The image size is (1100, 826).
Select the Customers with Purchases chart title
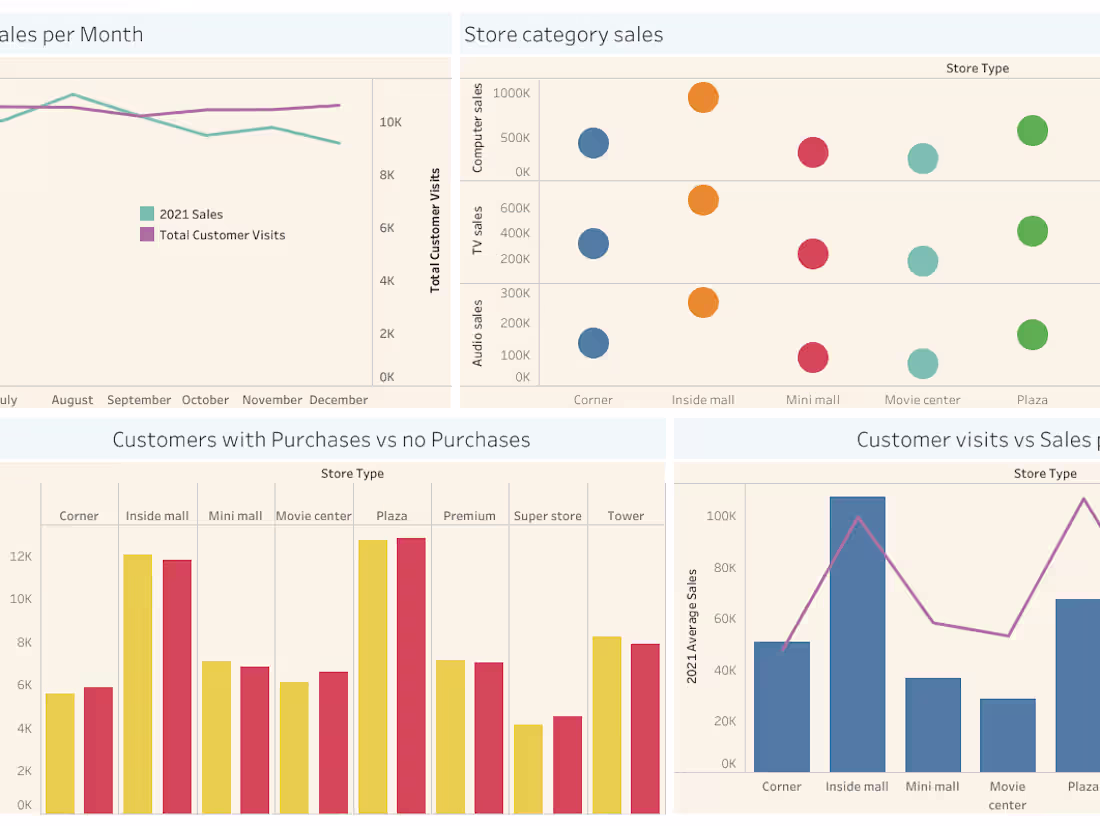pyautogui.click(x=321, y=440)
